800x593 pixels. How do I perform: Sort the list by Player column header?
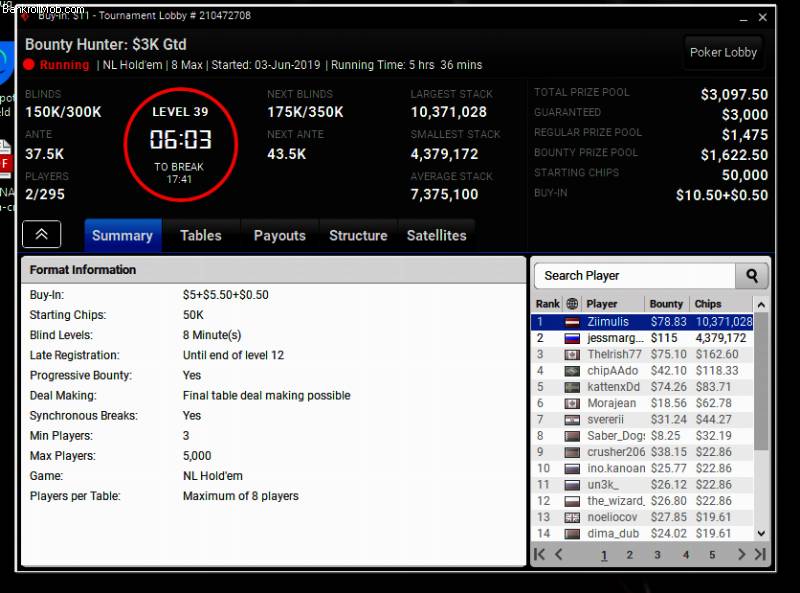(602, 304)
